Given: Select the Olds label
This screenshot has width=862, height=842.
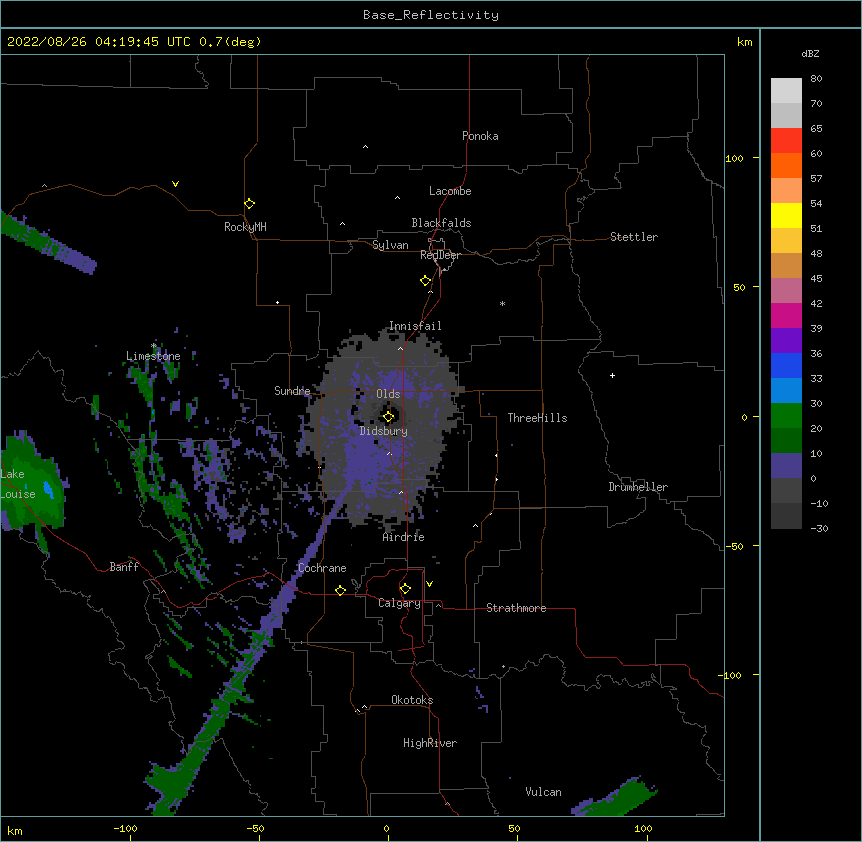Looking at the screenshot, I should pos(388,394).
